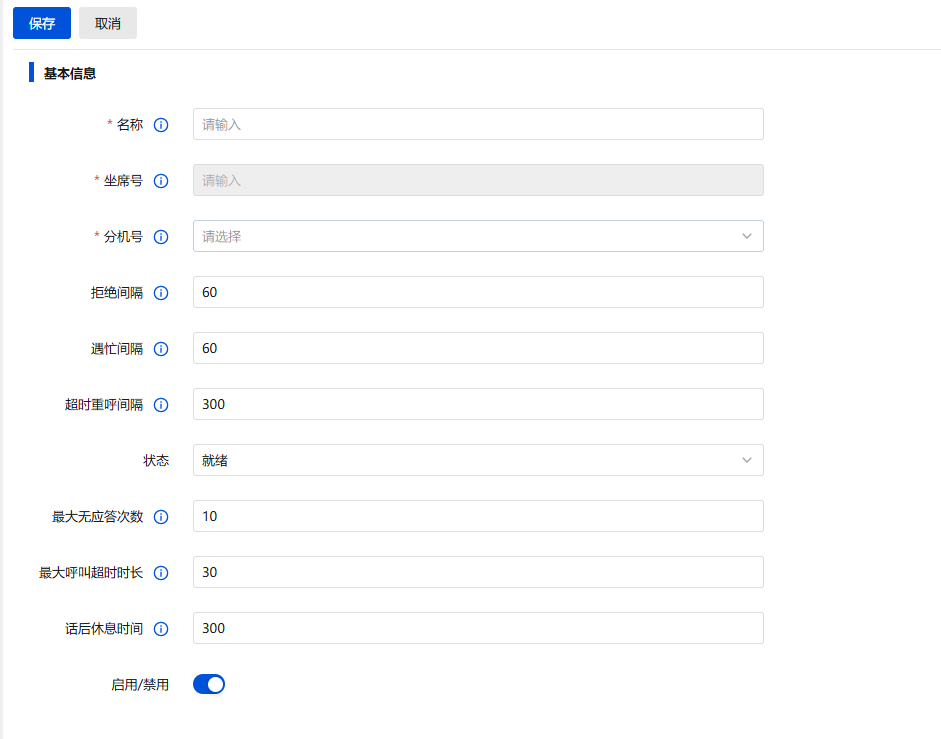This screenshot has height=739, width=941.
Task: Click info icon beside 最大呼叫超时时长
Action: click(x=161, y=573)
